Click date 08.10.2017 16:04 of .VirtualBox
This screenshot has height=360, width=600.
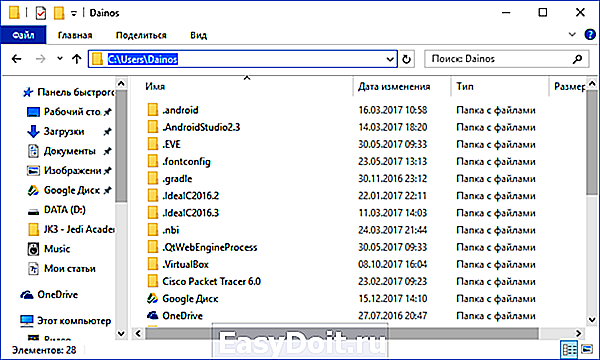tap(393, 264)
